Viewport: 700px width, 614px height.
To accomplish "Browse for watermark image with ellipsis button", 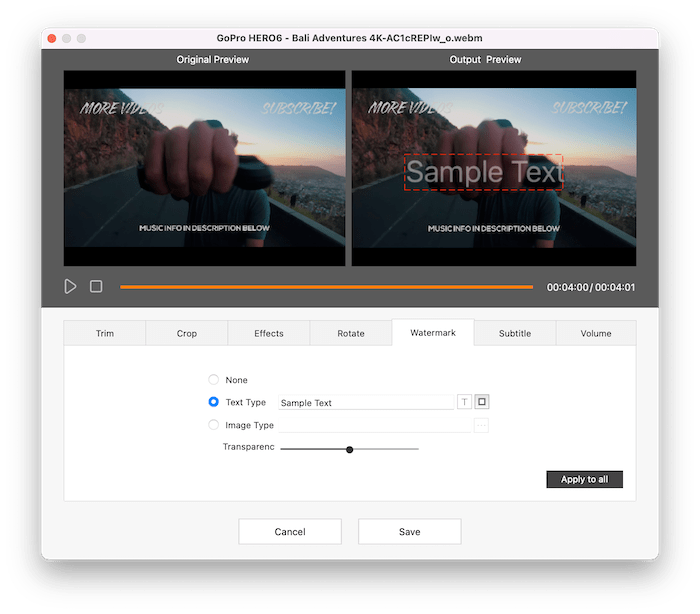I will tap(481, 425).
